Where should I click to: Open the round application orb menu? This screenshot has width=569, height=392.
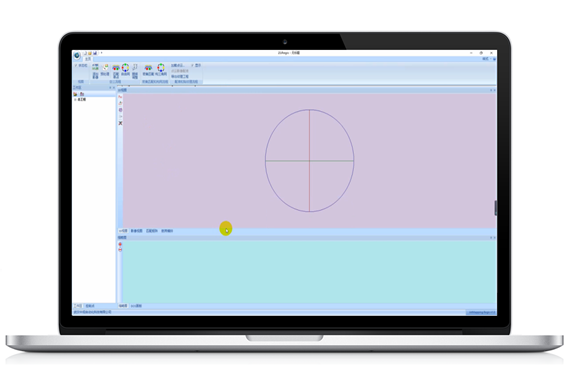pos(77,56)
